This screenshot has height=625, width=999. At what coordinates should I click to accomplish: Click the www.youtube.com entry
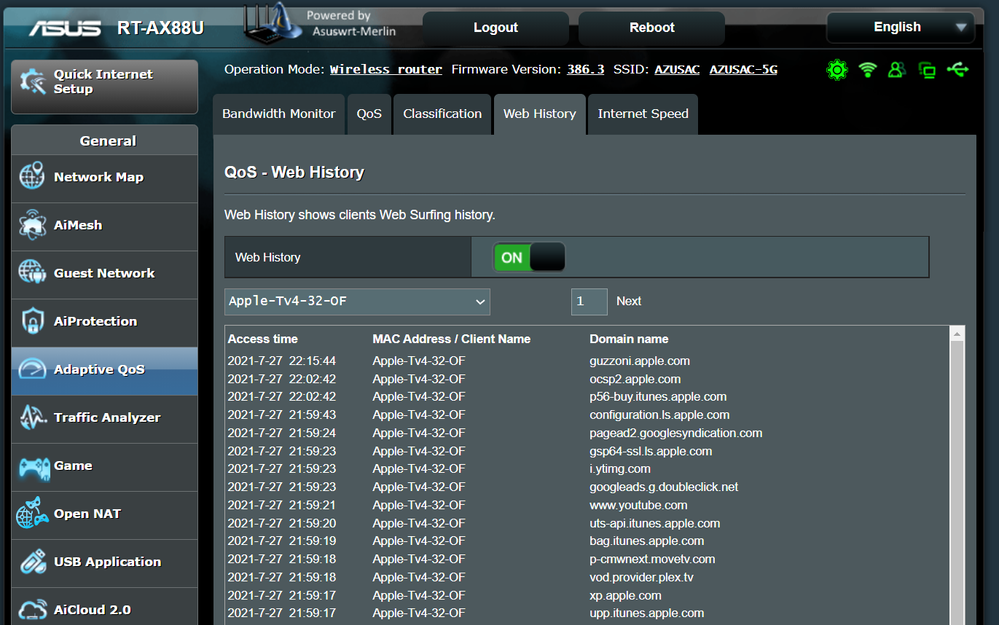[638, 505]
